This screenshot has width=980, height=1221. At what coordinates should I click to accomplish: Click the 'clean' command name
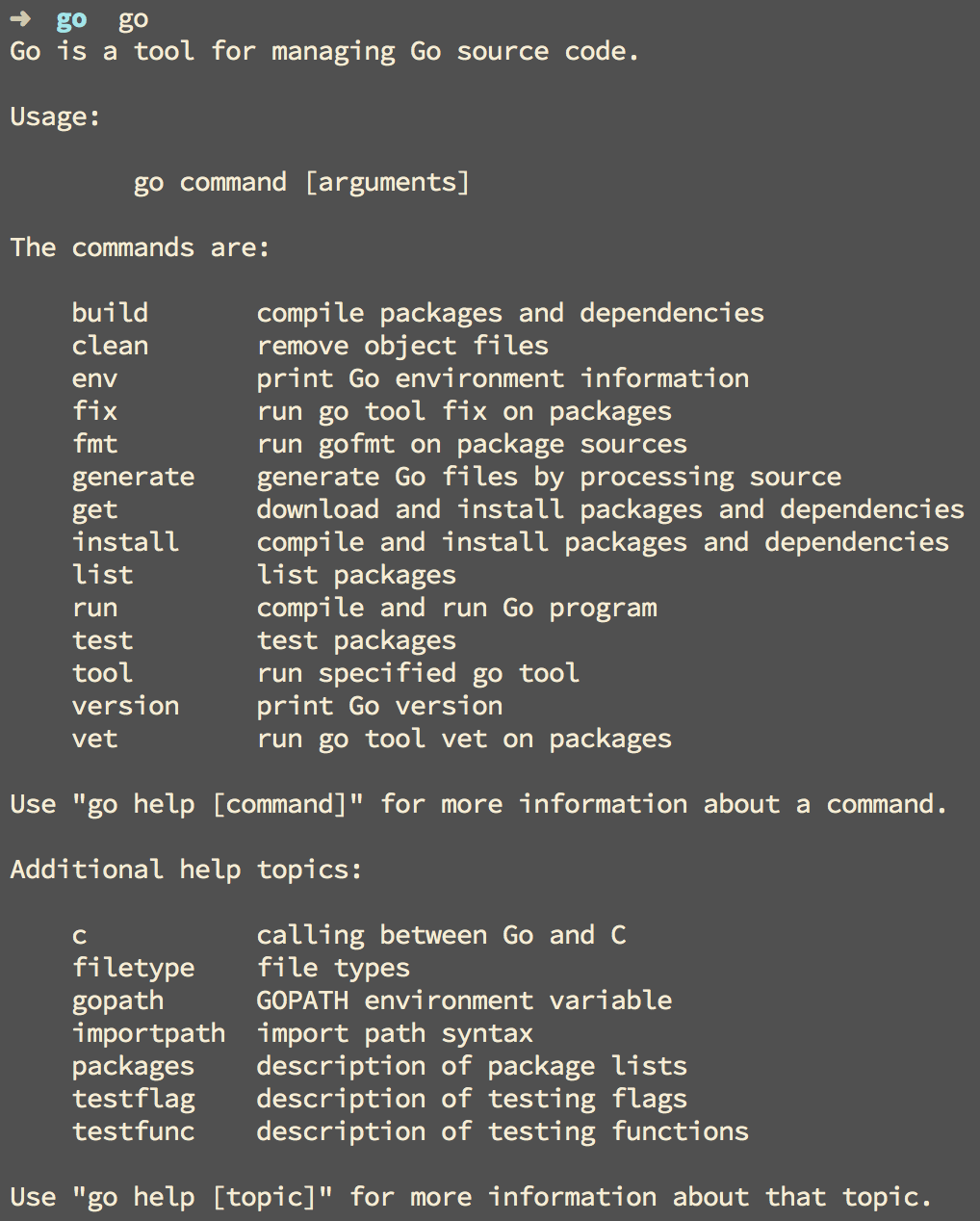point(110,346)
